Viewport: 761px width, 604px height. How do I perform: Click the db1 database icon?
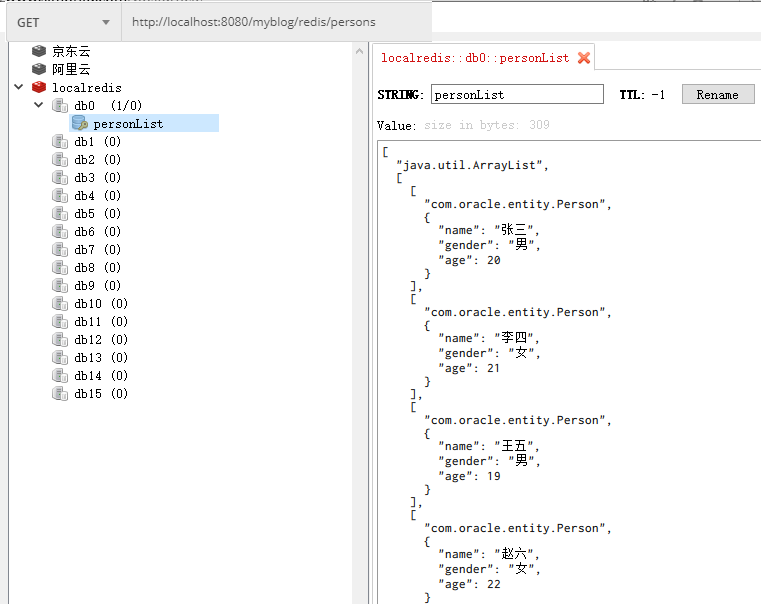click(x=60, y=142)
